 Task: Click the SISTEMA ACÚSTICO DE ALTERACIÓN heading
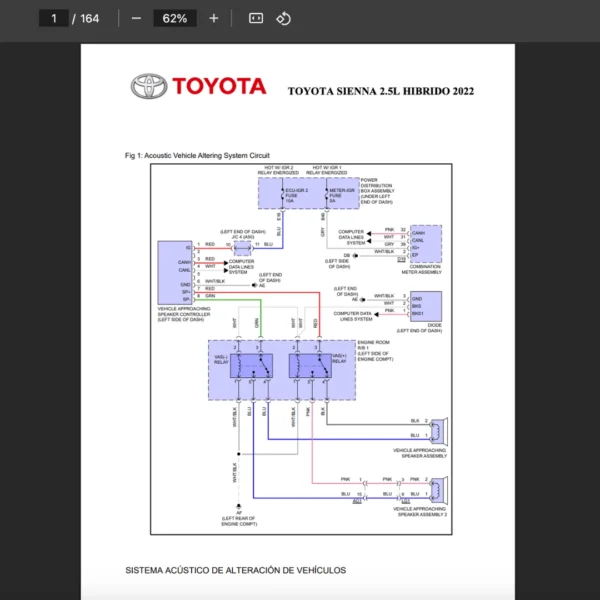click(235, 570)
